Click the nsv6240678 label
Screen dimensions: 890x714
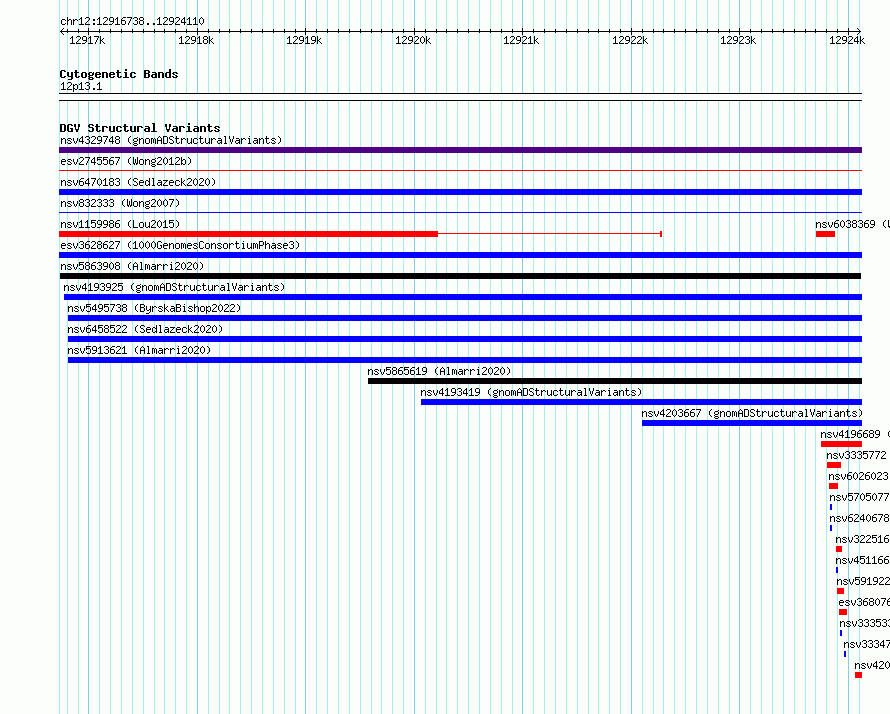(859, 518)
